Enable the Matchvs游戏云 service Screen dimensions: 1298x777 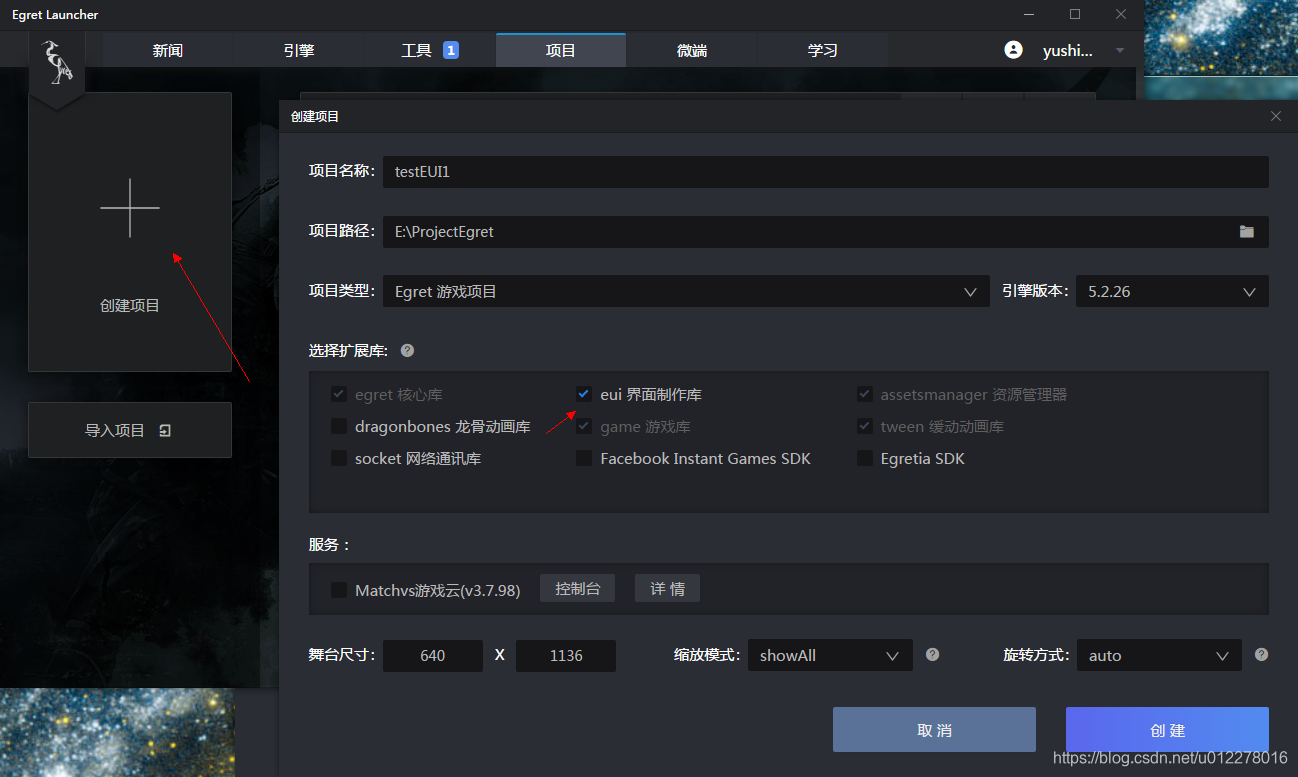pos(339,589)
